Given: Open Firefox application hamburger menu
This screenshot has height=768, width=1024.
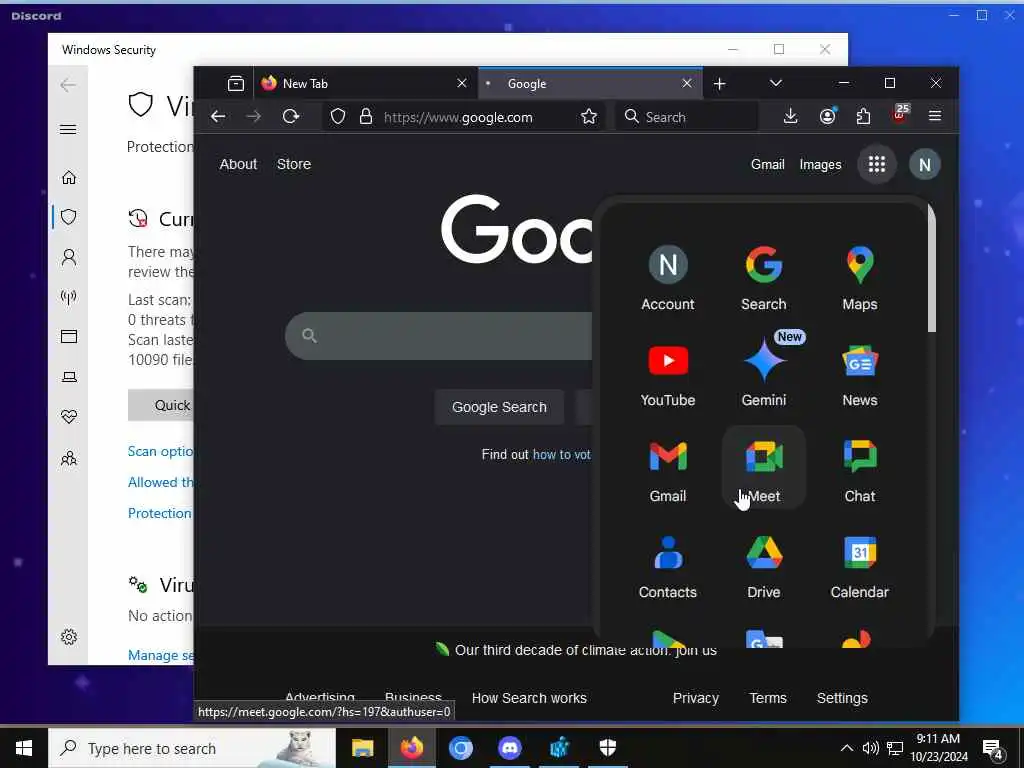Looking at the screenshot, I should click(935, 116).
